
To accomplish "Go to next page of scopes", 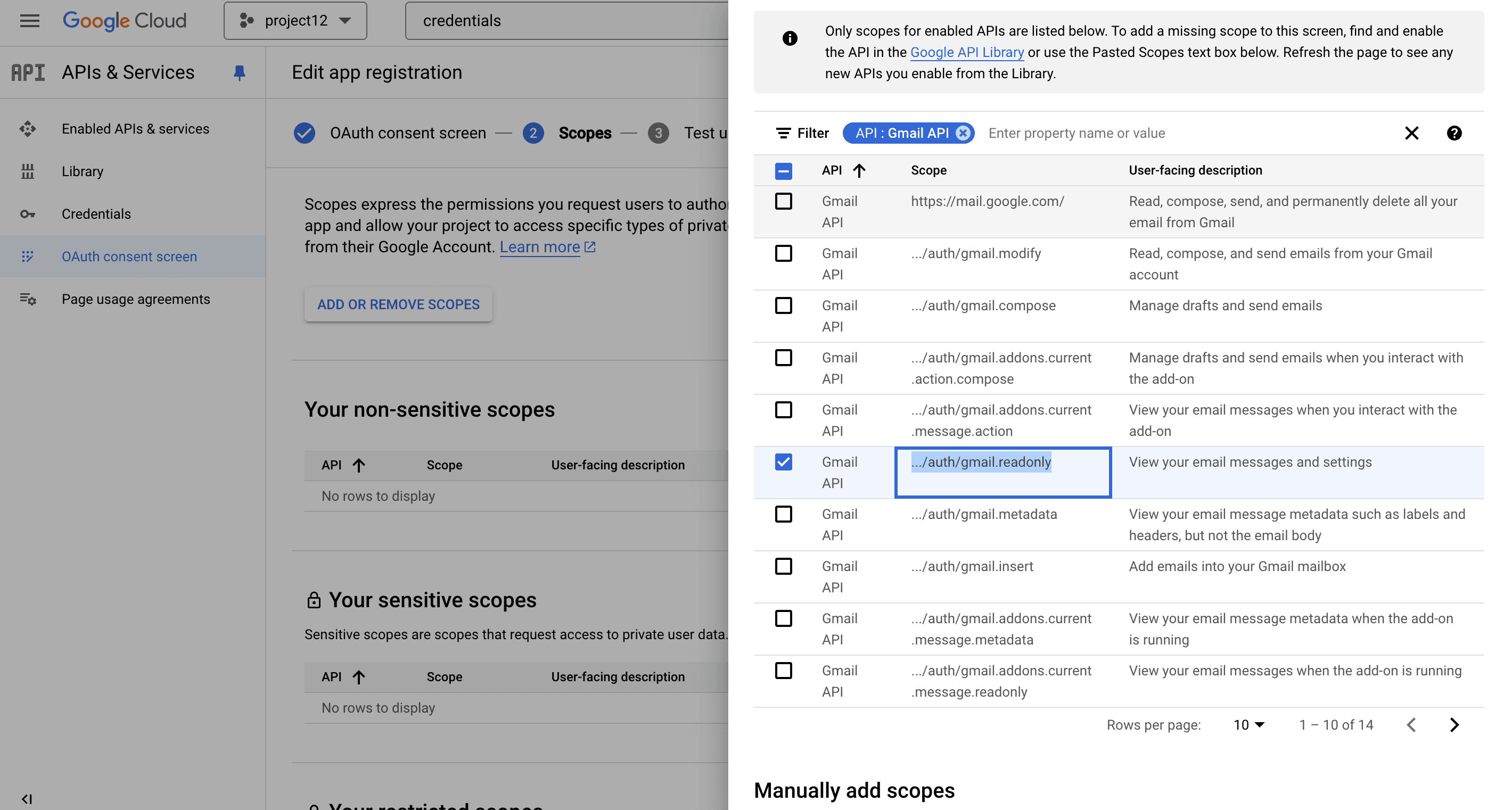I will click(1454, 725).
